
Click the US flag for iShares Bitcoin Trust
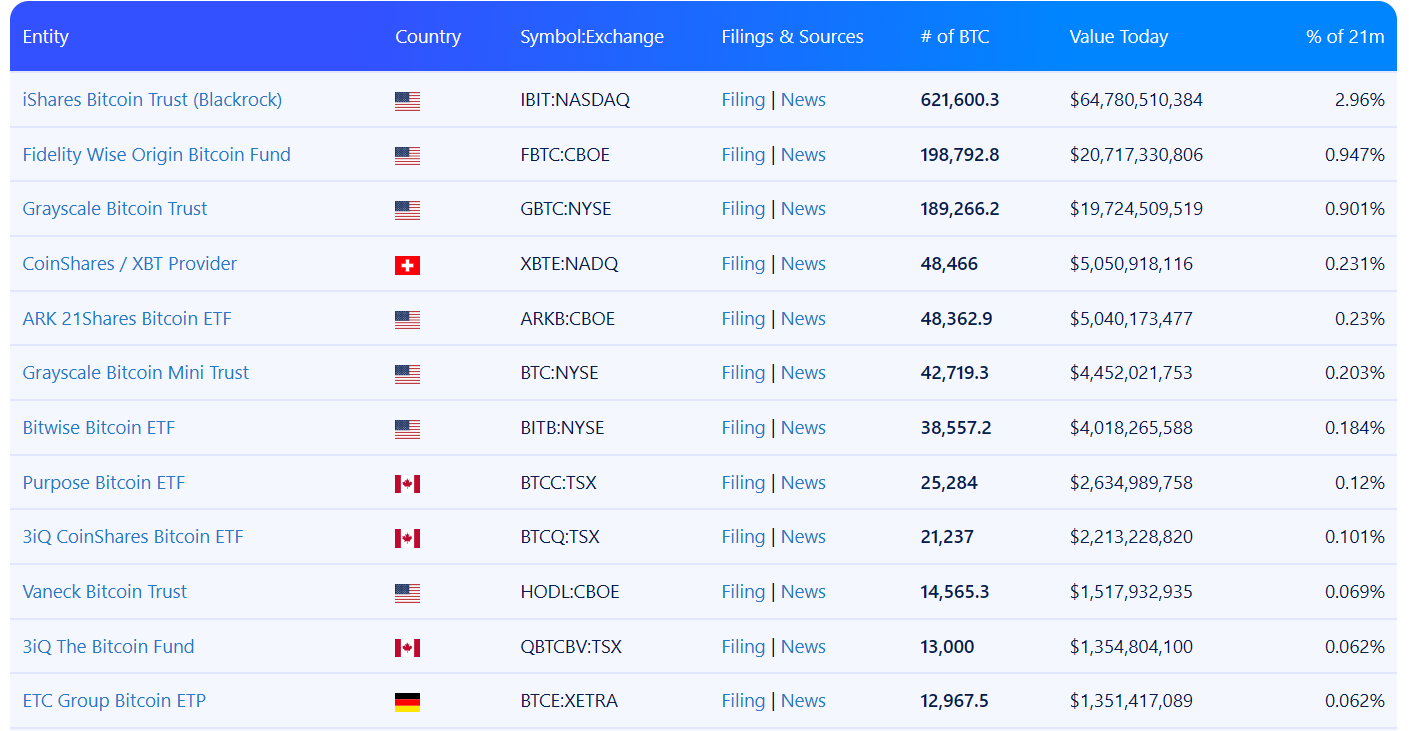pos(407,101)
